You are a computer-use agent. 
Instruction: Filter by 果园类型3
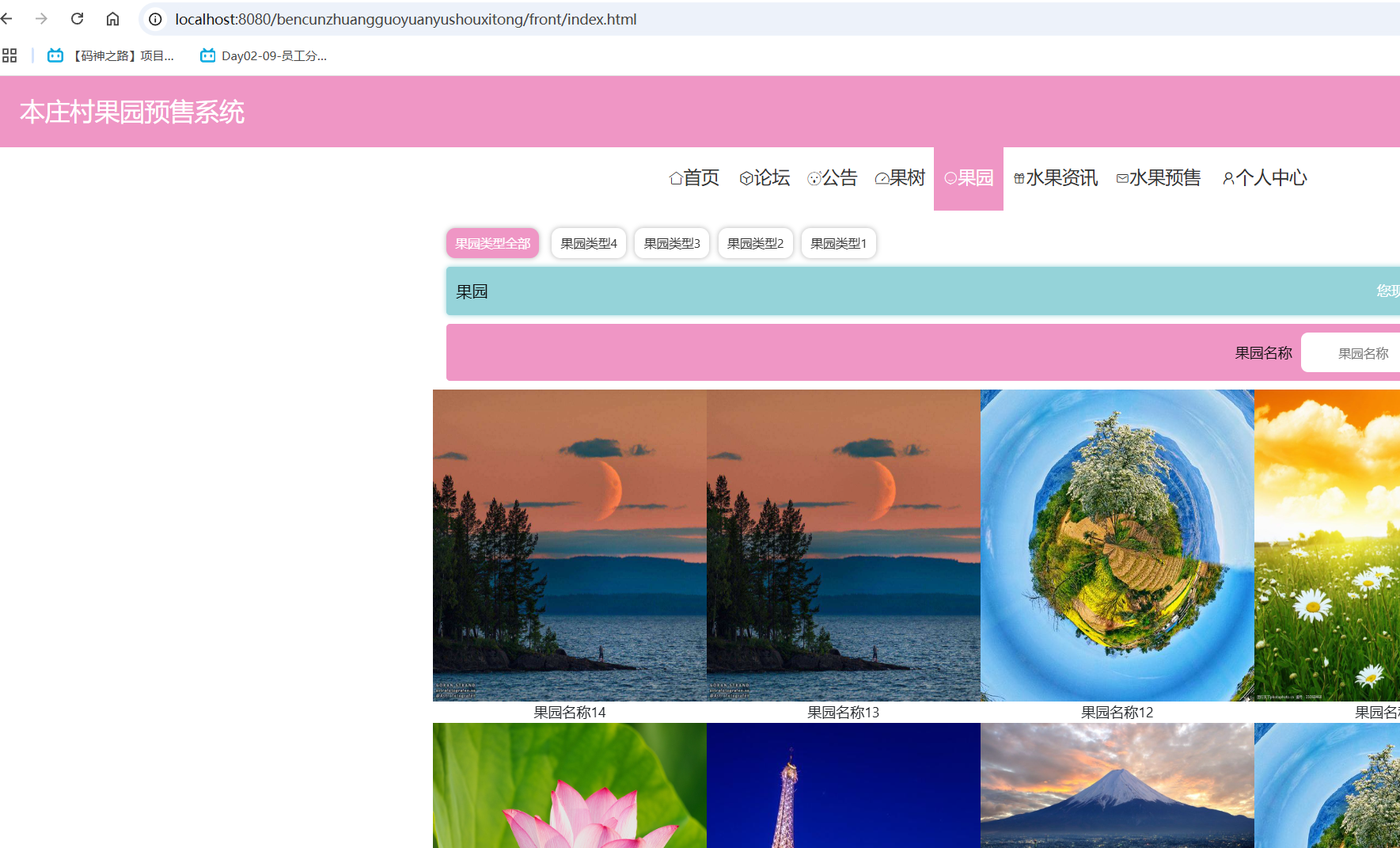tap(672, 243)
